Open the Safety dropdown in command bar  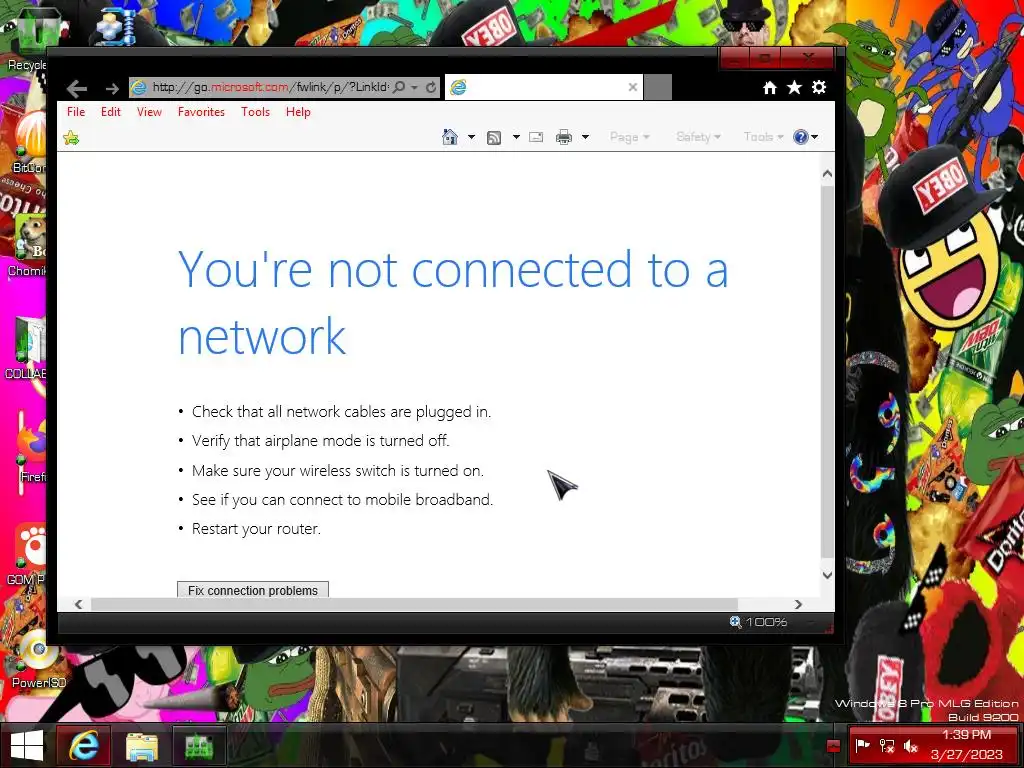(698, 136)
